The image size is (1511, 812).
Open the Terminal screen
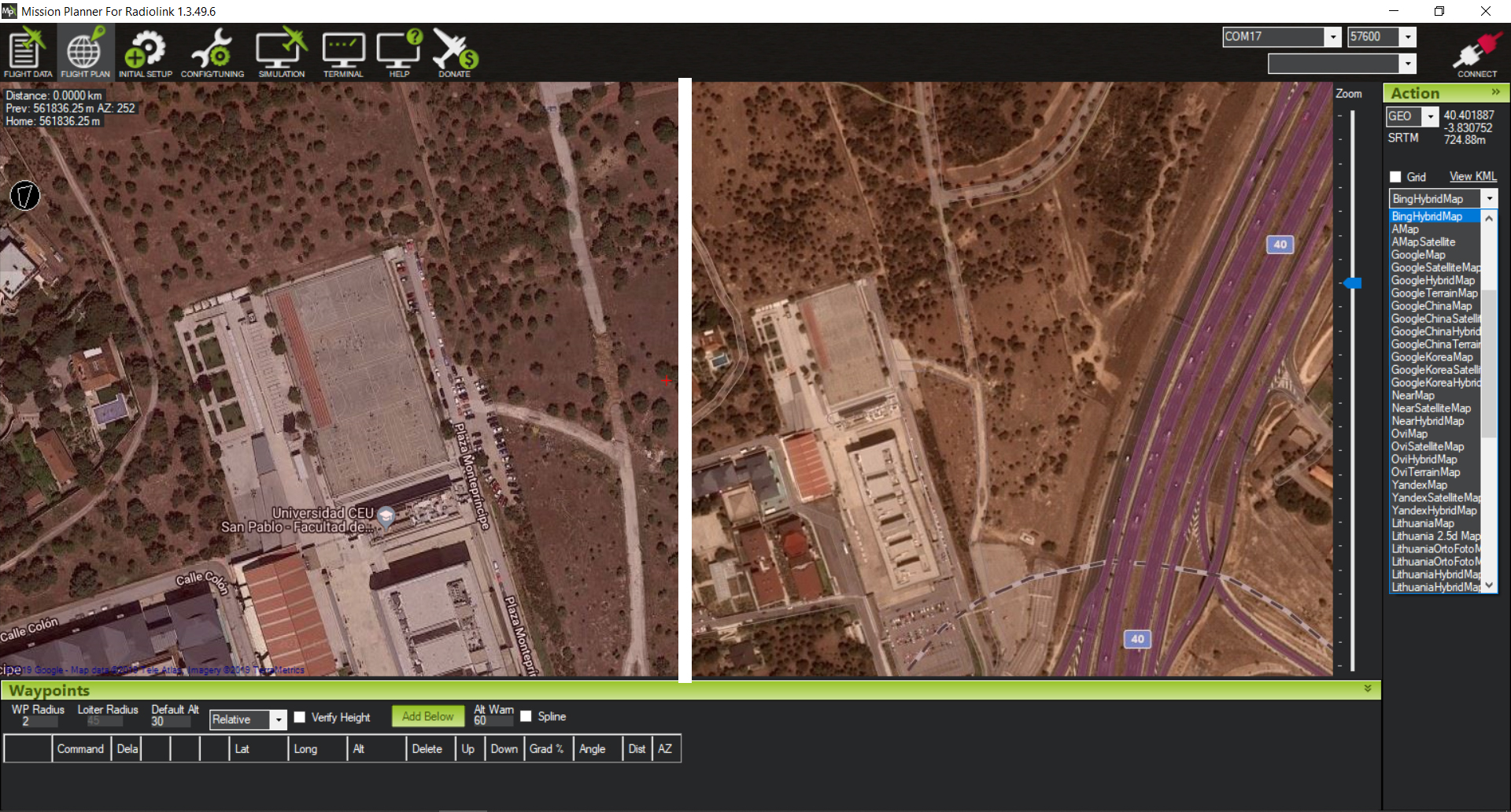(343, 52)
